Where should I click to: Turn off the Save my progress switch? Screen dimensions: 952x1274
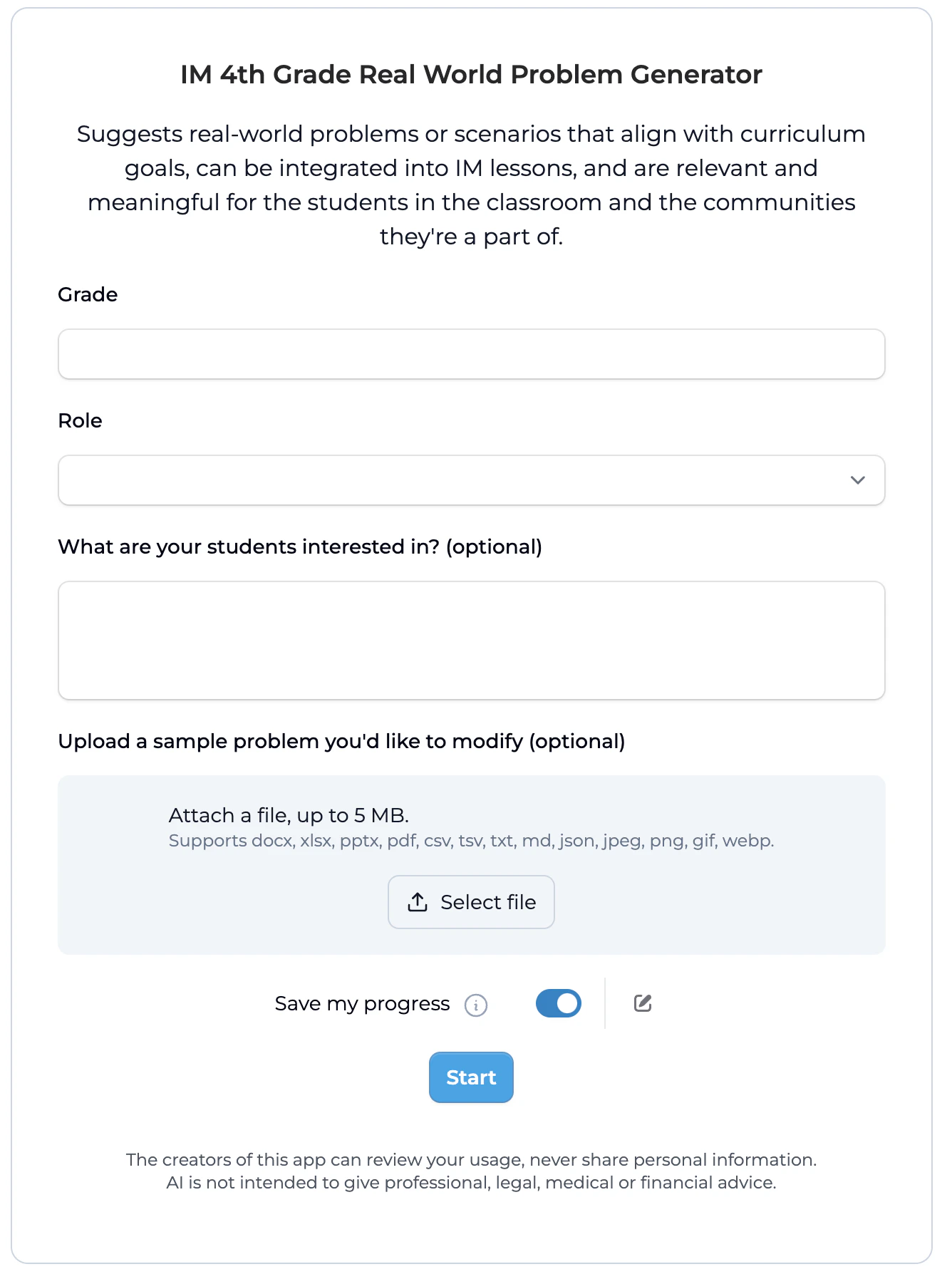559,1003
